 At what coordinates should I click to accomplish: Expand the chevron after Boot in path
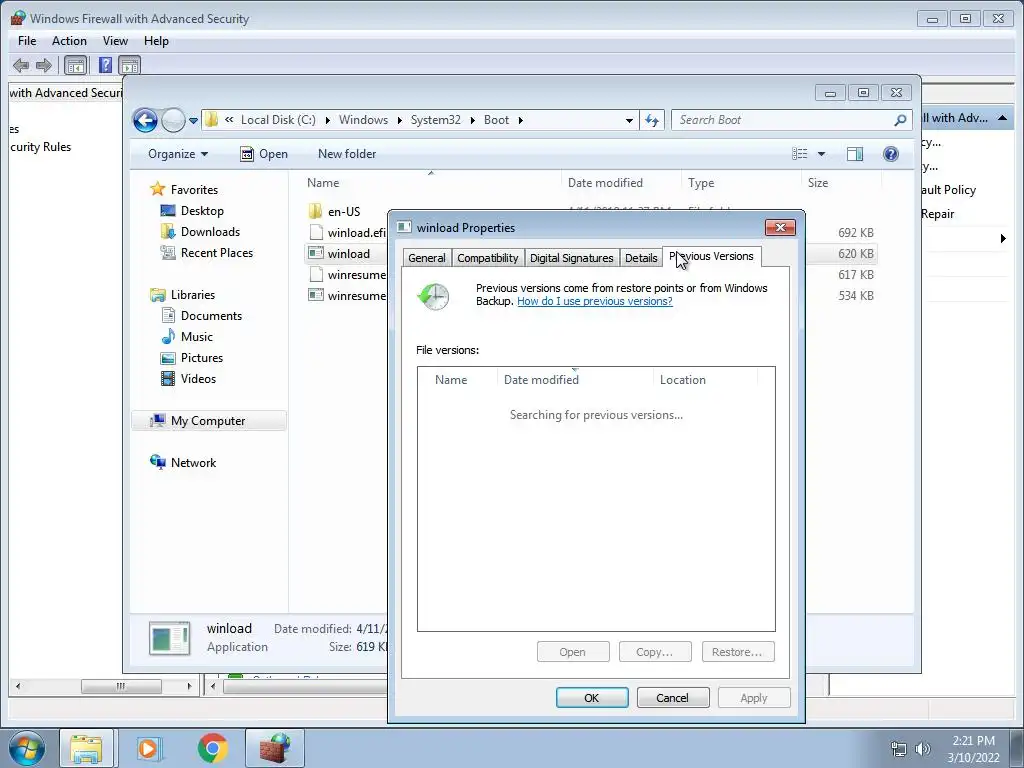pos(520,120)
